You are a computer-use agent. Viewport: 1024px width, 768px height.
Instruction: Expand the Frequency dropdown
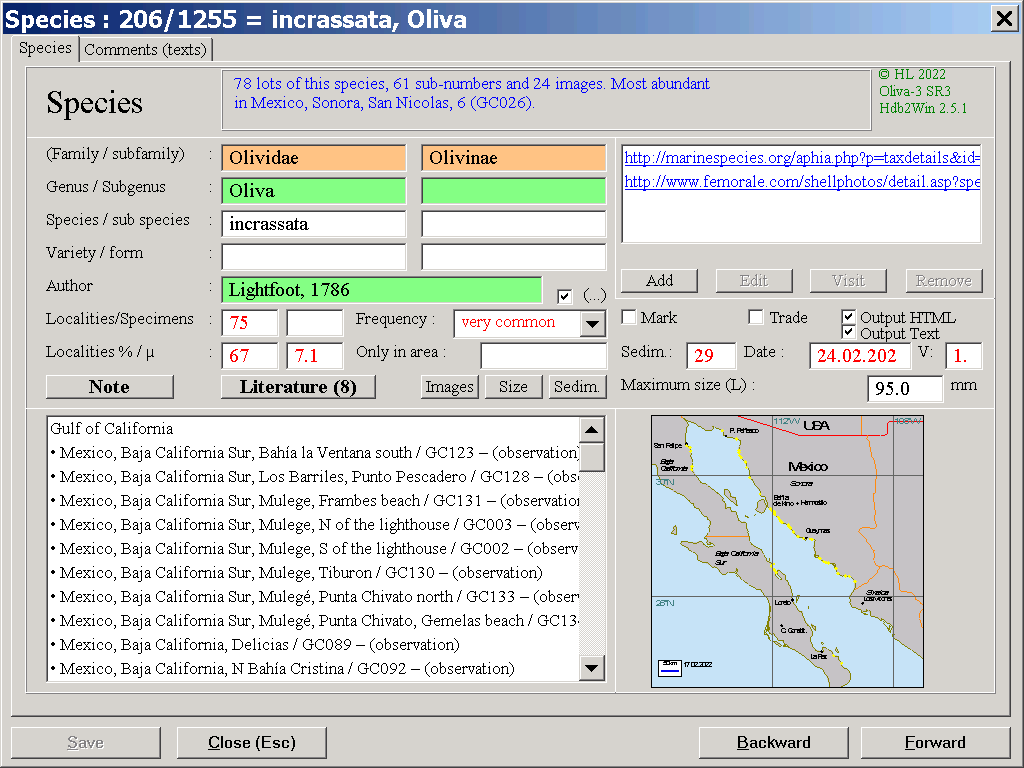pos(593,324)
